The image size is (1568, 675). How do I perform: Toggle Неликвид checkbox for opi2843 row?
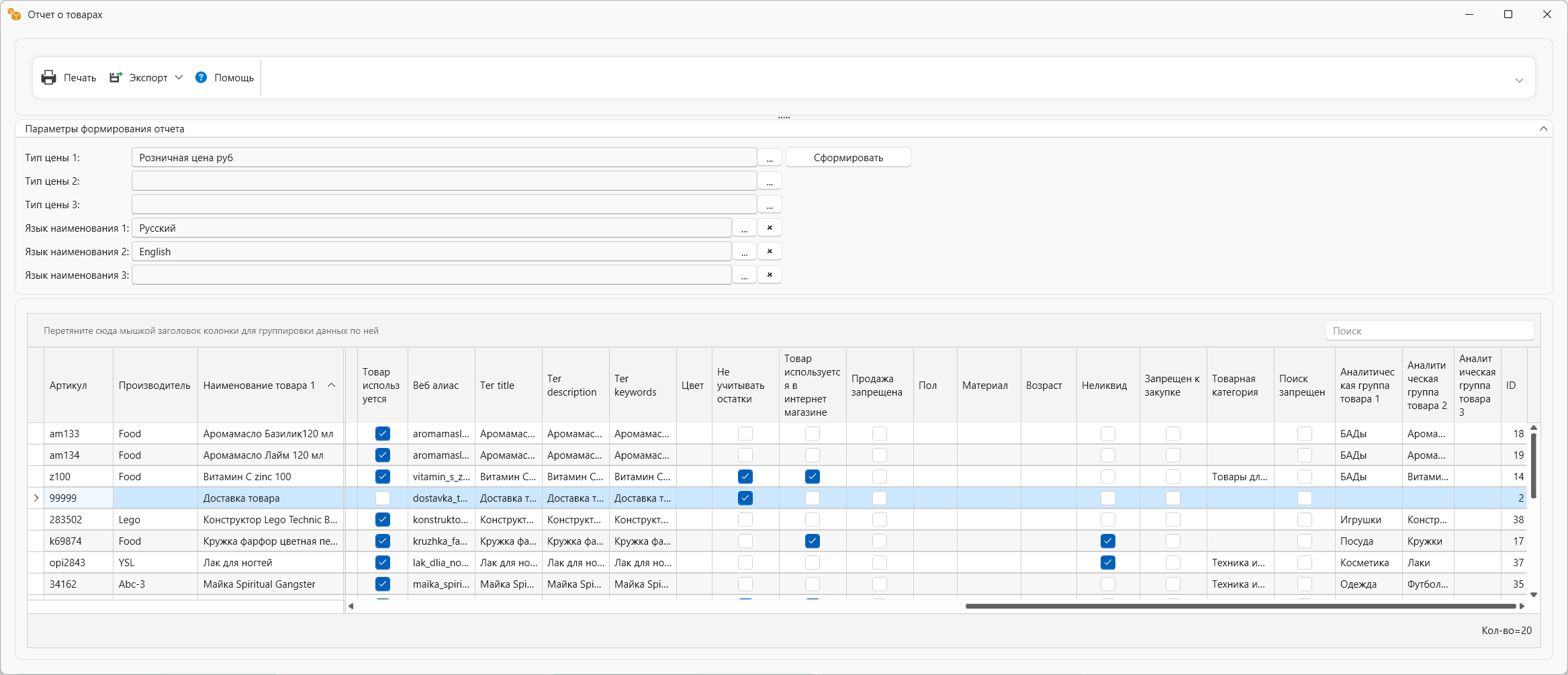tap(1108, 563)
